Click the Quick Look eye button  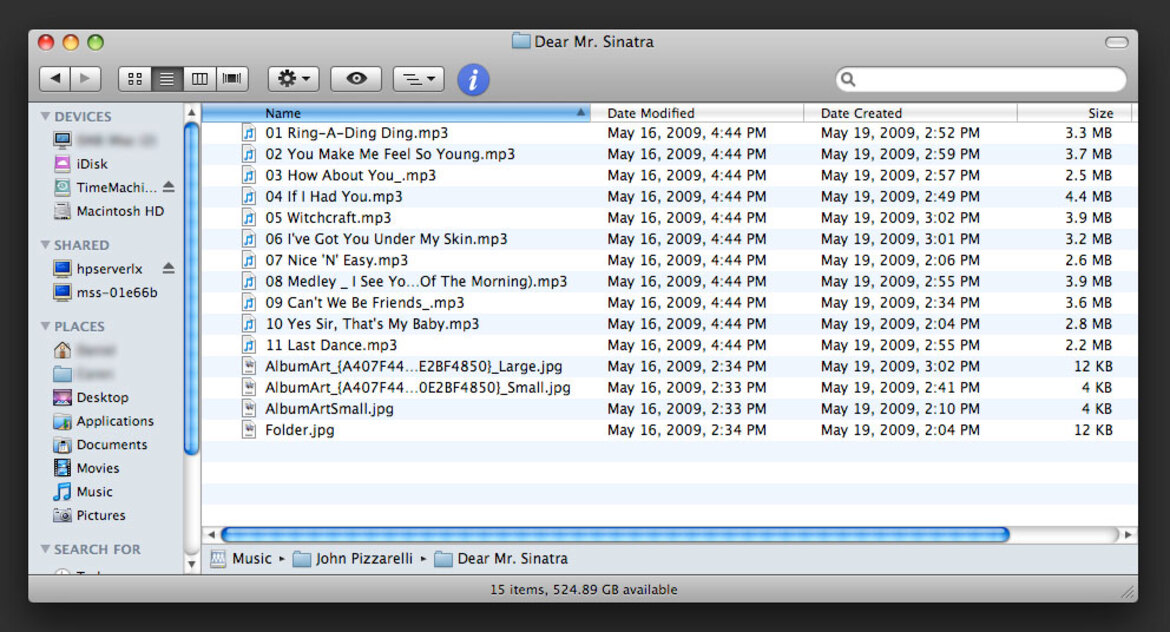[356, 78]
